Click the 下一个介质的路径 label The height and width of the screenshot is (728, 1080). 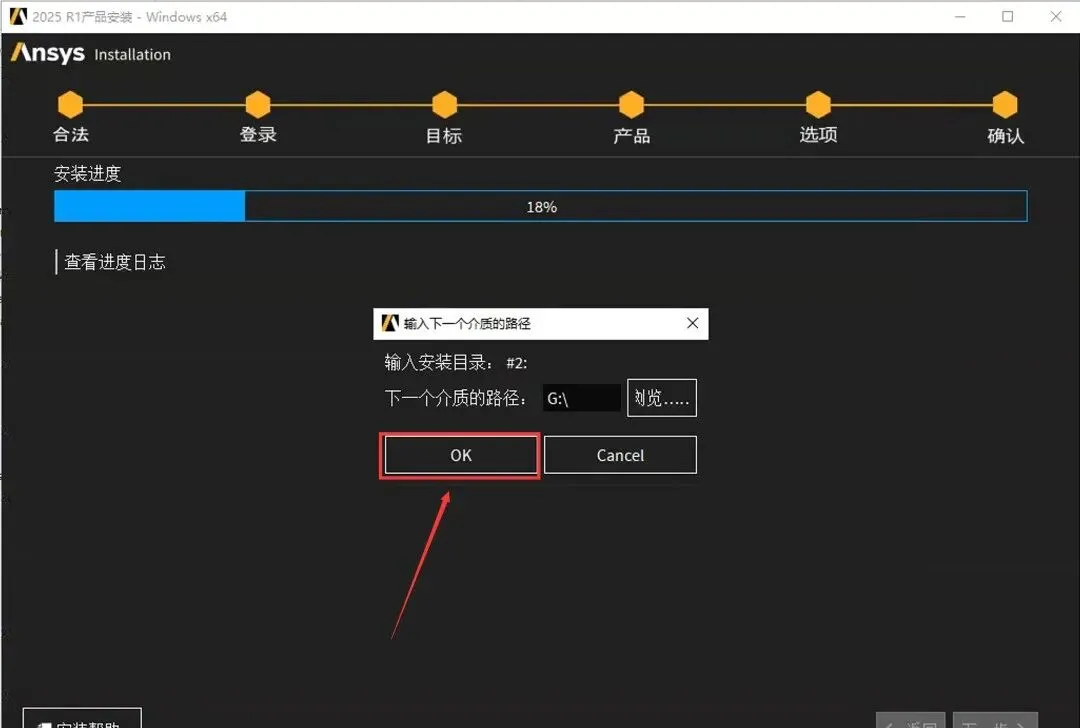(x=456, y=398)
